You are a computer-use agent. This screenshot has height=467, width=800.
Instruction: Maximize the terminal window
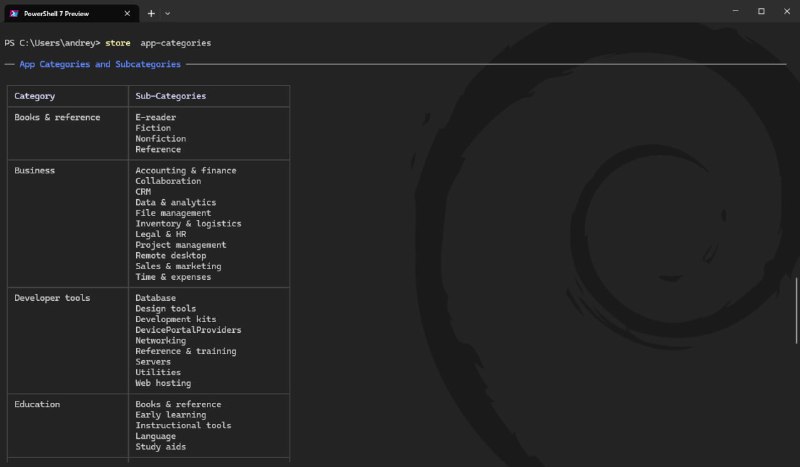(761, 11)
